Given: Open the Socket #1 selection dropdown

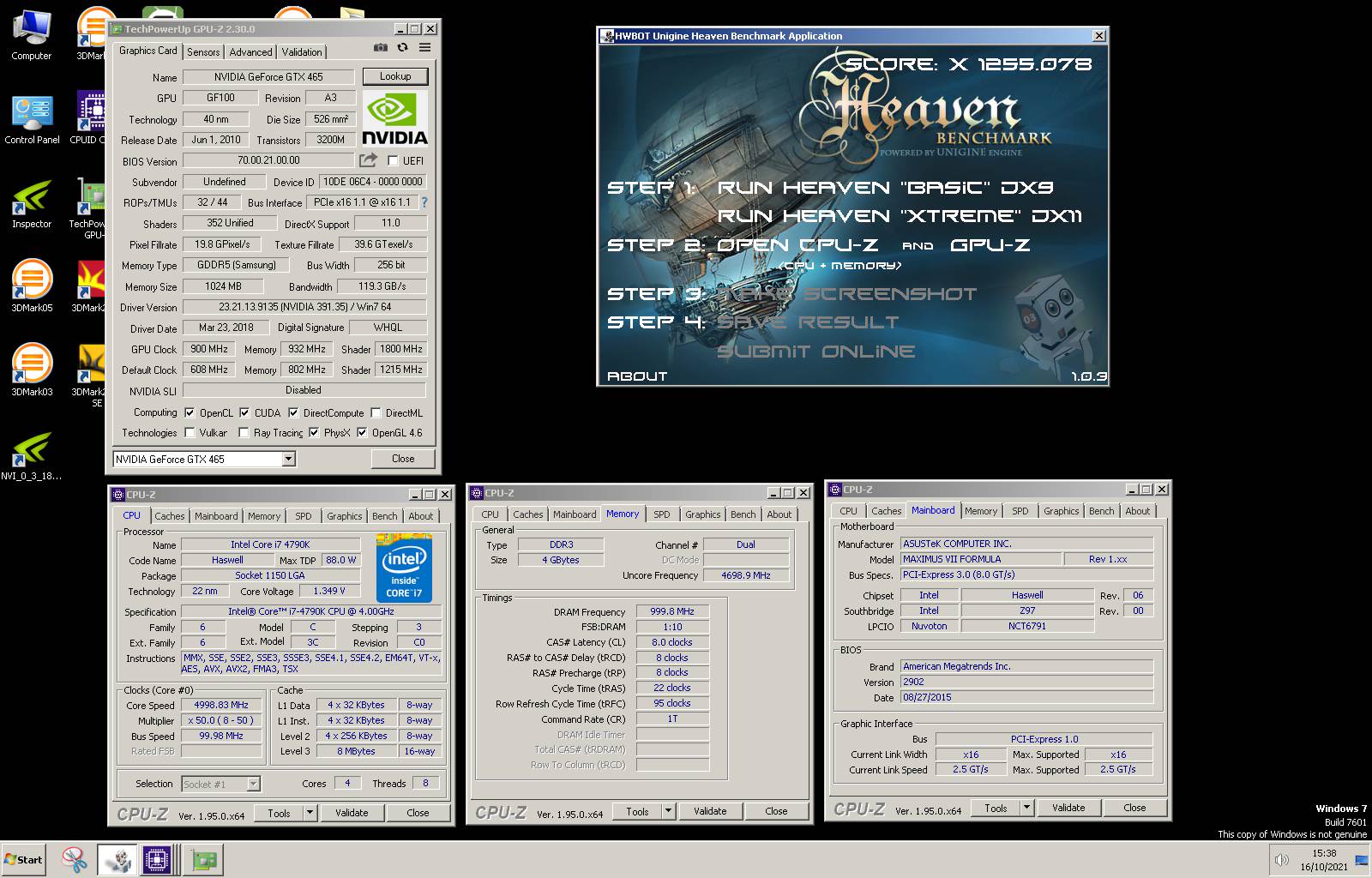Looking at the screenshot, I should tap(253, 784).
